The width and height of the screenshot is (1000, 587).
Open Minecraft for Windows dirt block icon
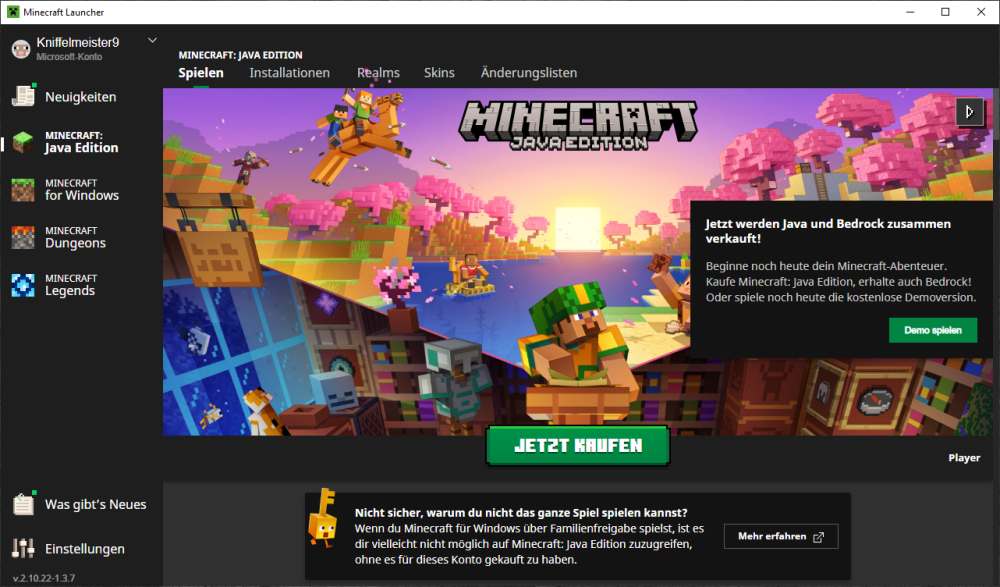pos(23,190)
